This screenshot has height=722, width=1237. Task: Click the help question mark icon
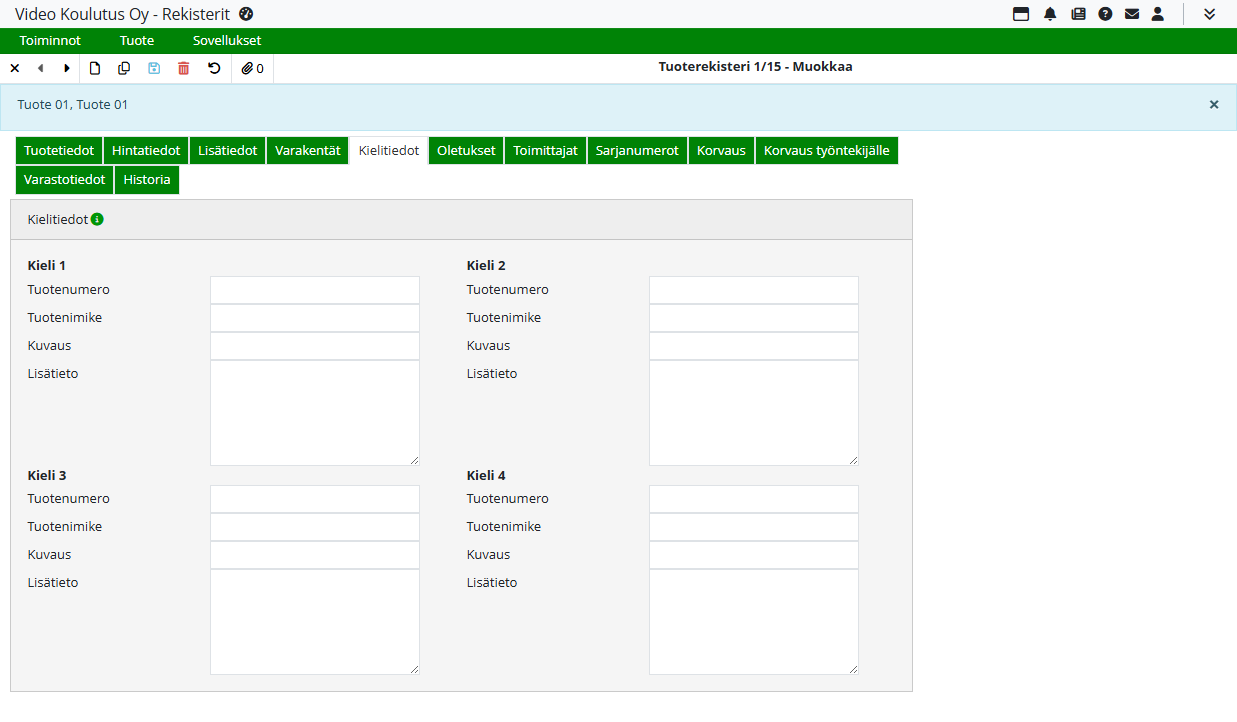(1105, 14)
